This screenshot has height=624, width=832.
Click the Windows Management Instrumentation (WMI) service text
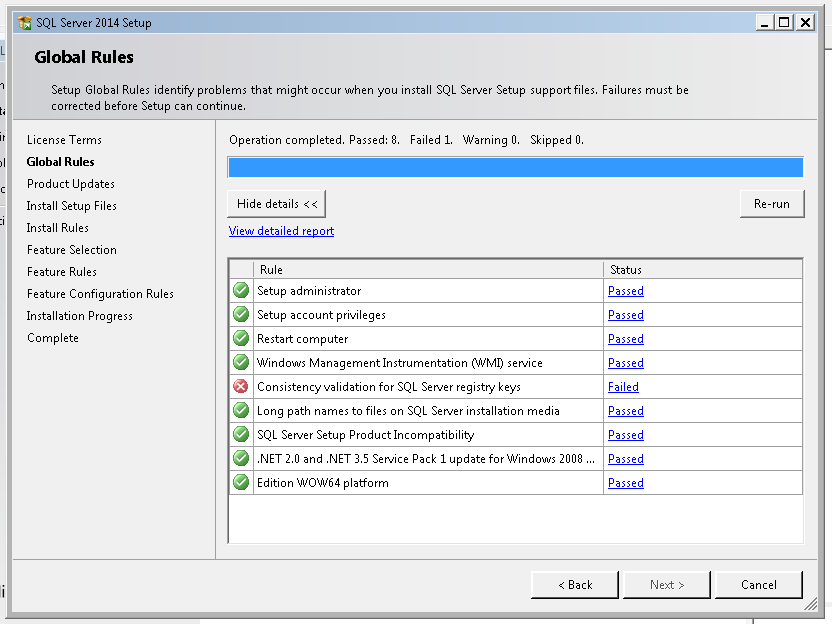[400, 363]
